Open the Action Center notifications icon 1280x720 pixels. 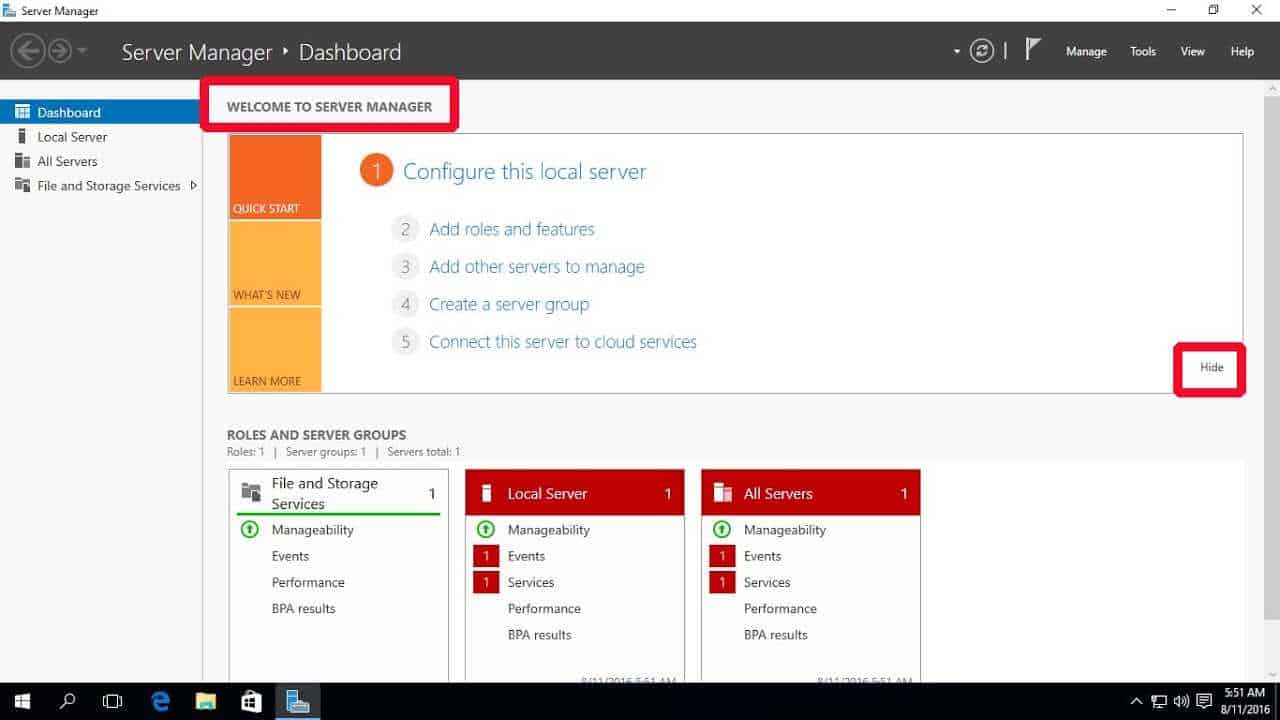[x=1204, y=701]
